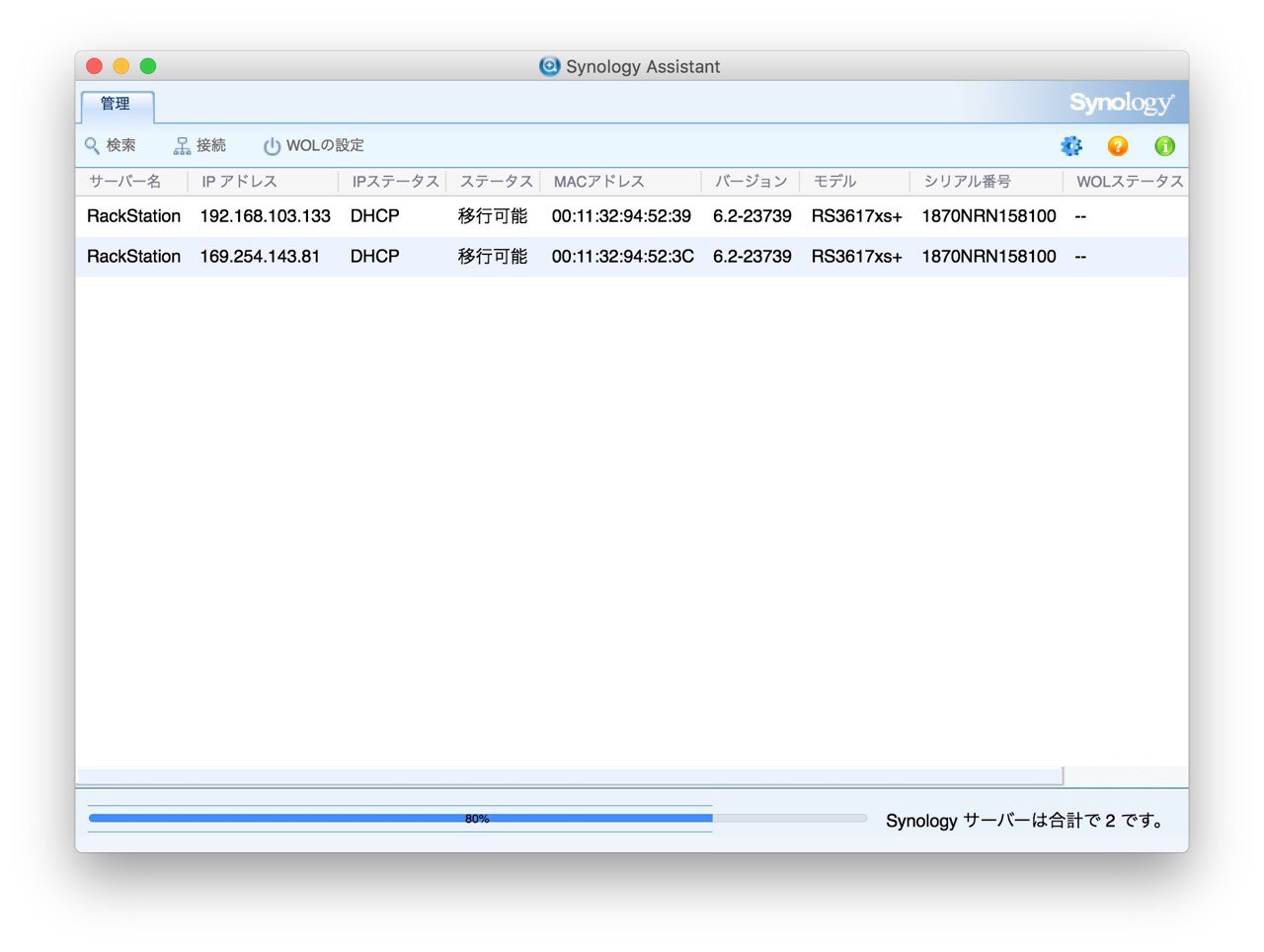Click 移行可能 status in the 192.168.103.133 row
This screenshot has width=1264, height=952.
493,216
